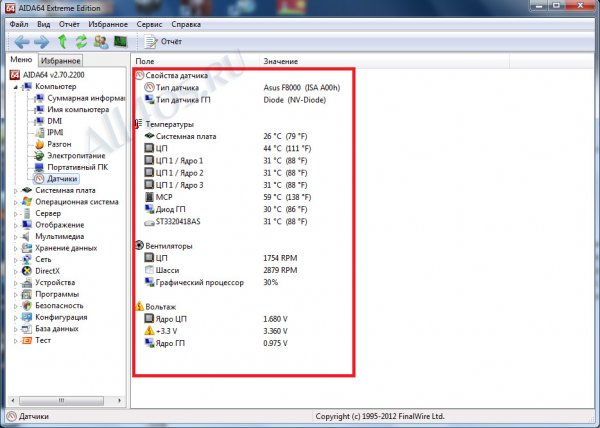Generate report via Отчёт toolbar button
600x428 pixels.
click(163, 42)
